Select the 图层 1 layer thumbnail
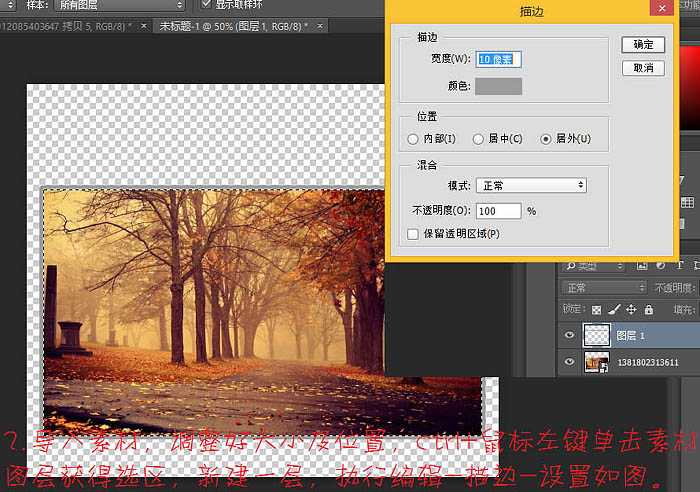 coord(596,335)
